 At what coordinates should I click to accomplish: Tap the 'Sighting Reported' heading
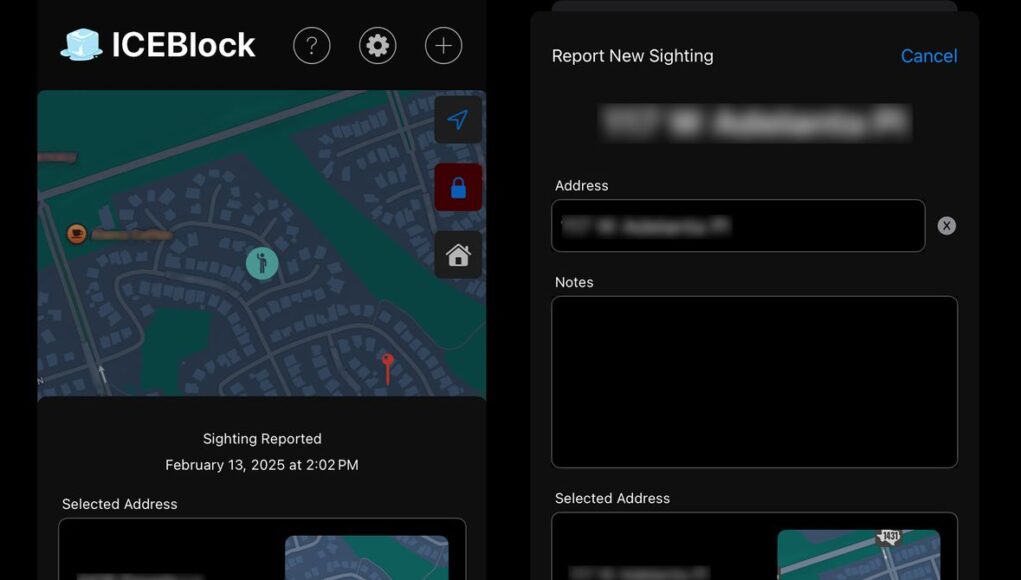(x=262, y=439)
